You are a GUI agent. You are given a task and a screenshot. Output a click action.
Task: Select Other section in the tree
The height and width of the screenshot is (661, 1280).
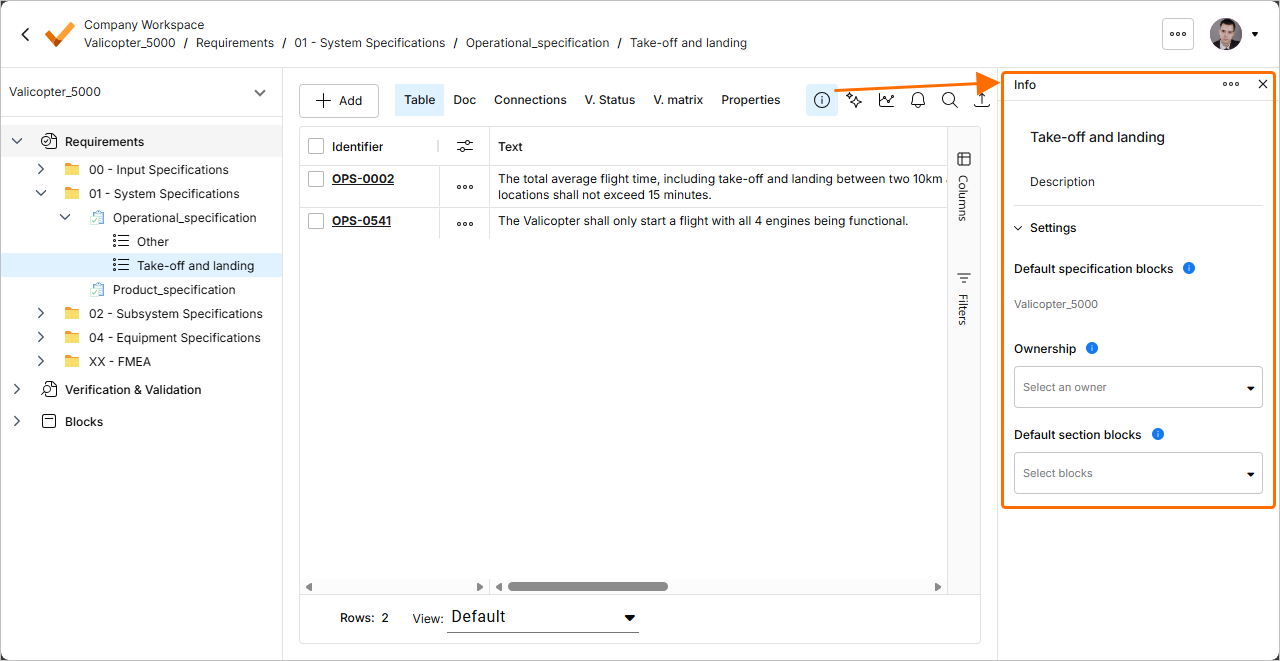click(x=153, y=241)
